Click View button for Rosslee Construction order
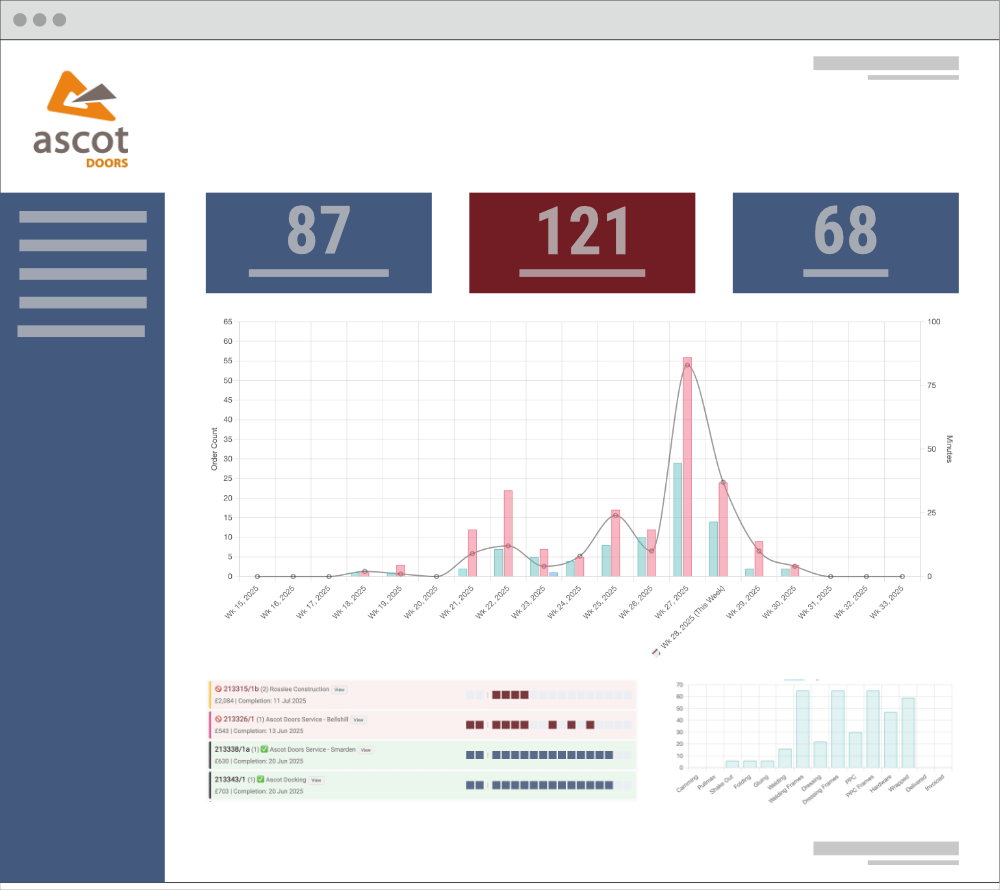This screenshot has height=890, width=1000. click(x=340, y=690)
